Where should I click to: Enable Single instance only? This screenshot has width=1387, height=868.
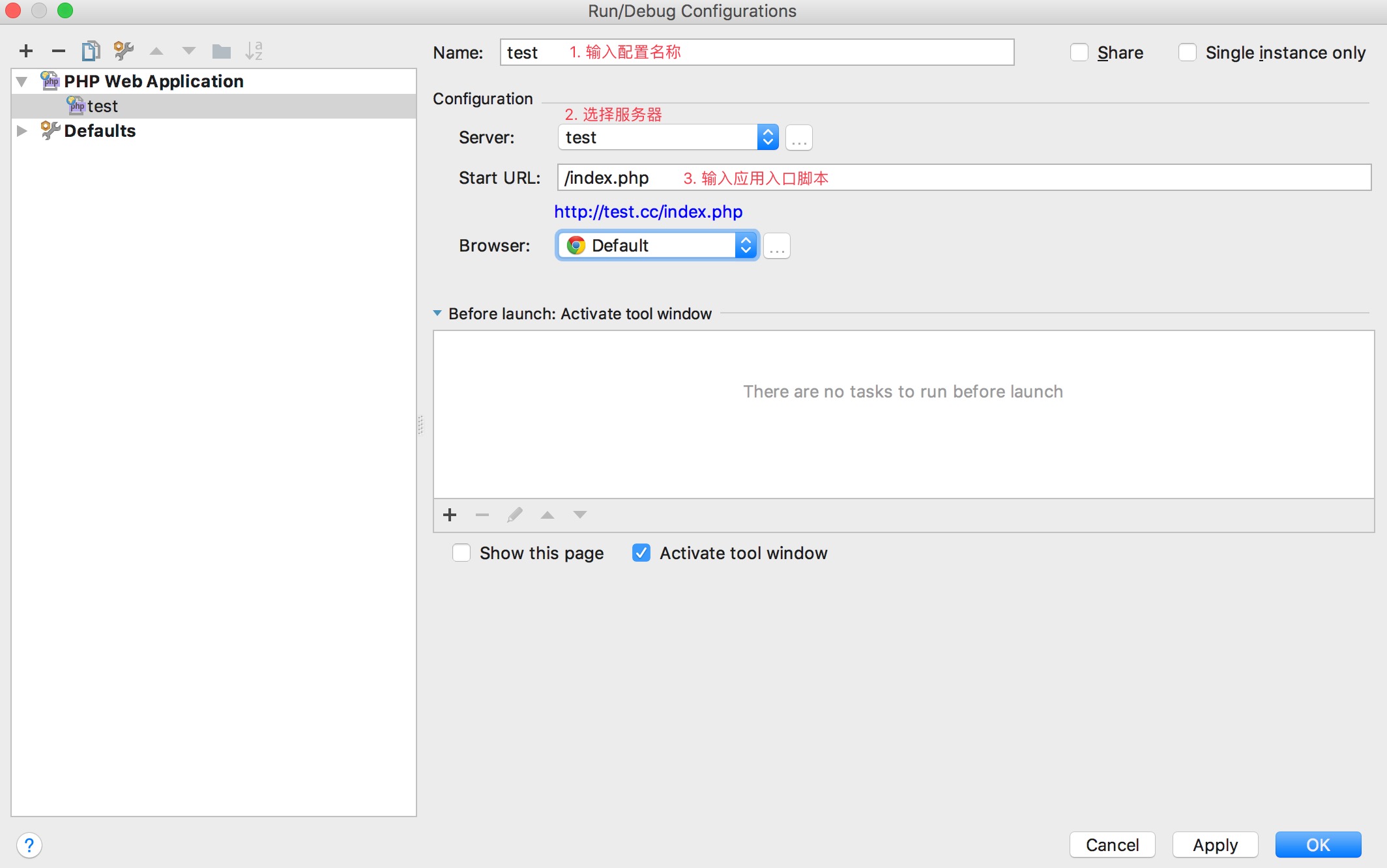1188,52
